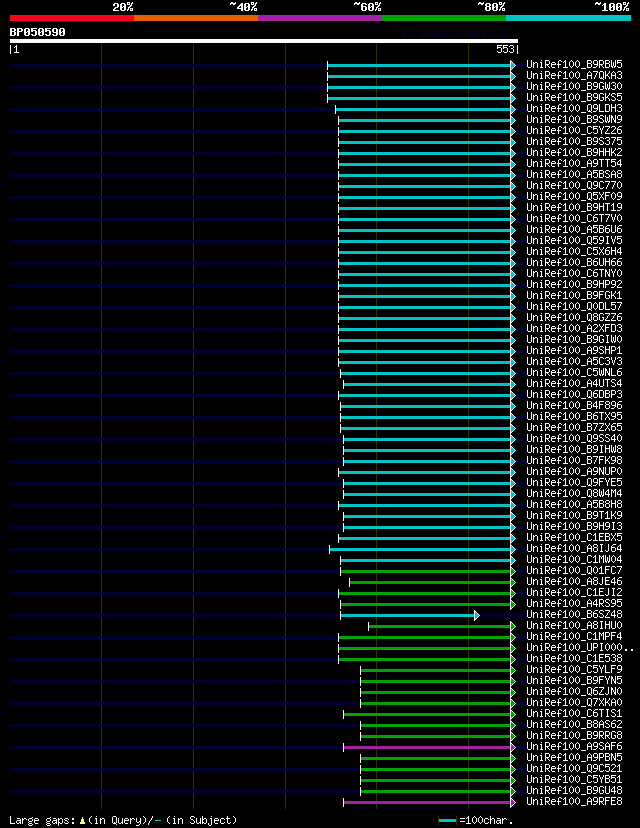
Task: Open hit UniRef100_C1MW04
Action: point(574,559)
